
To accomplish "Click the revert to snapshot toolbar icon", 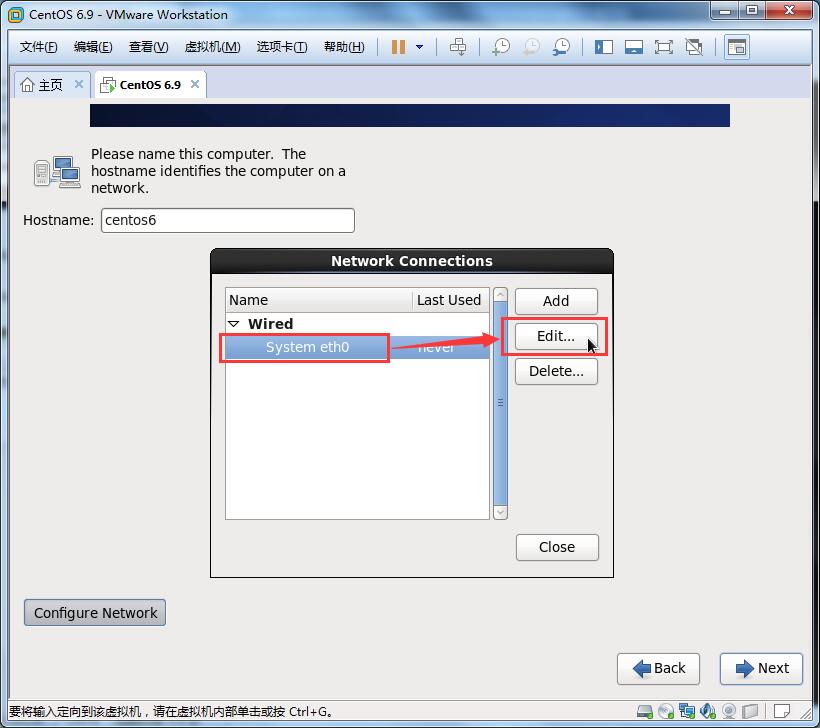I will point(531,47).
